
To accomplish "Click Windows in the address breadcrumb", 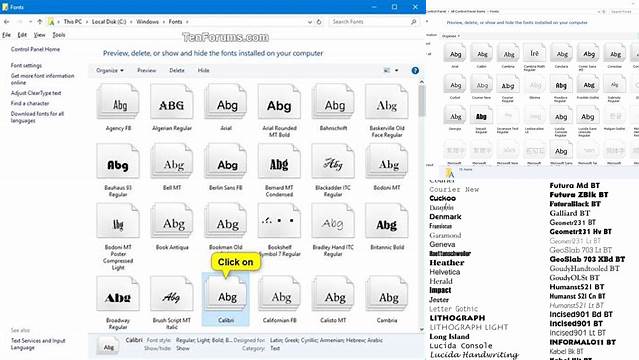I will click(x=148, y=22).
